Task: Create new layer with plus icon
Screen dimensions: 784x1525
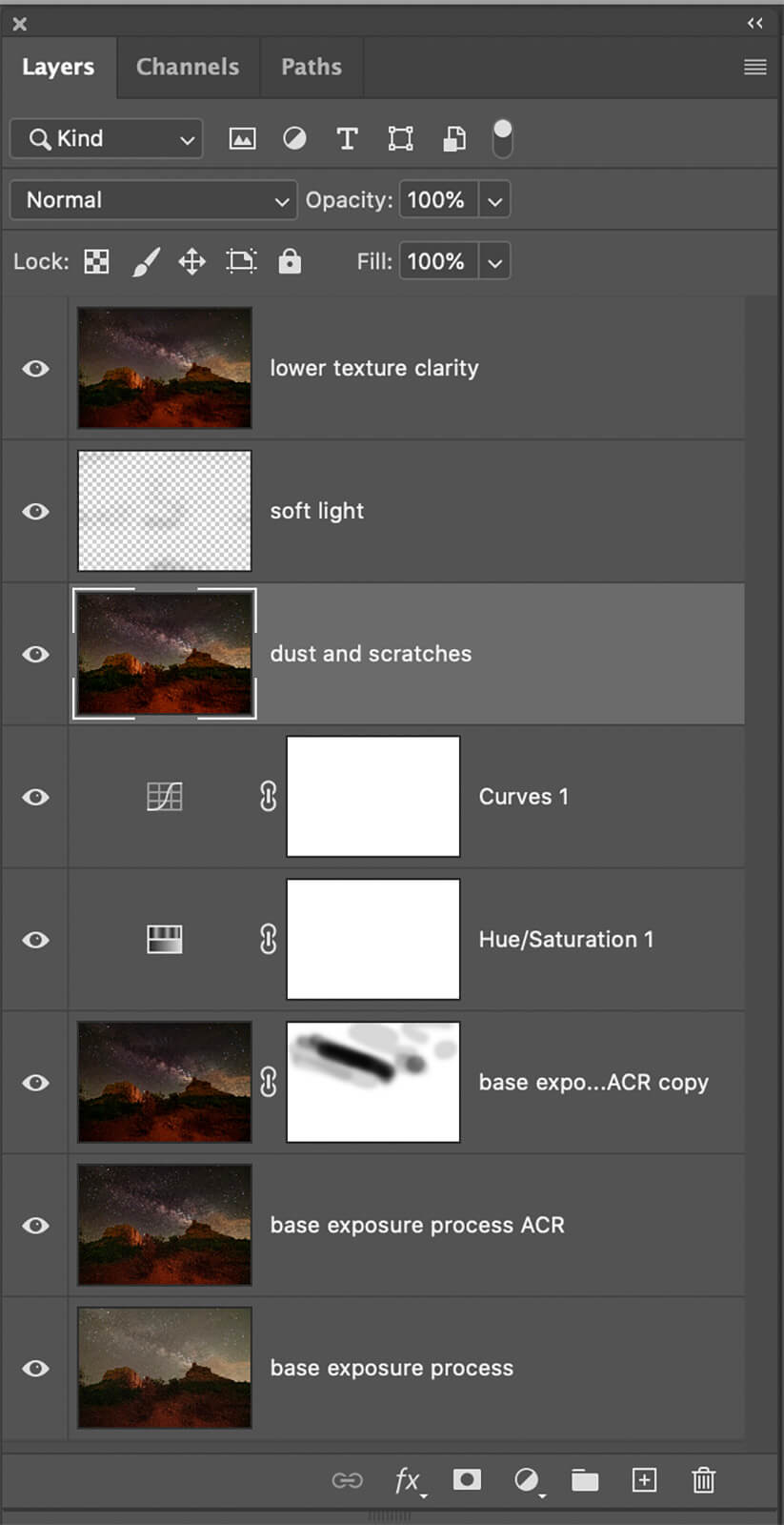Action: tap(644, 1479)
